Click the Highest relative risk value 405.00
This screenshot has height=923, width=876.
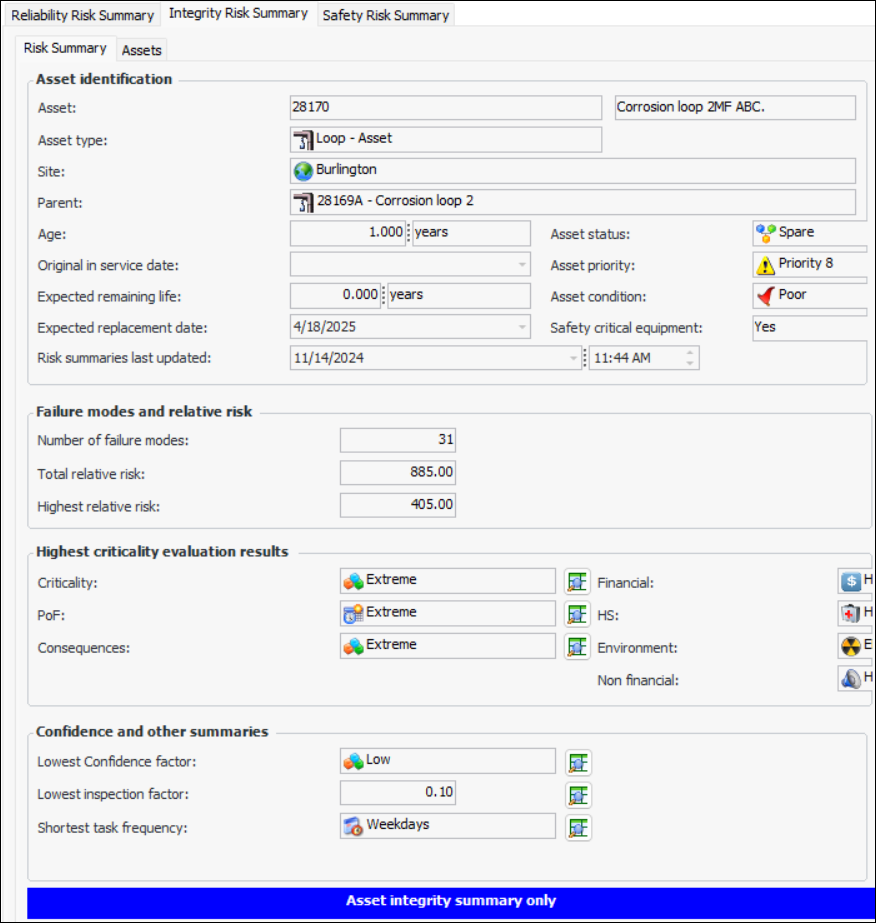pos(397,505)
